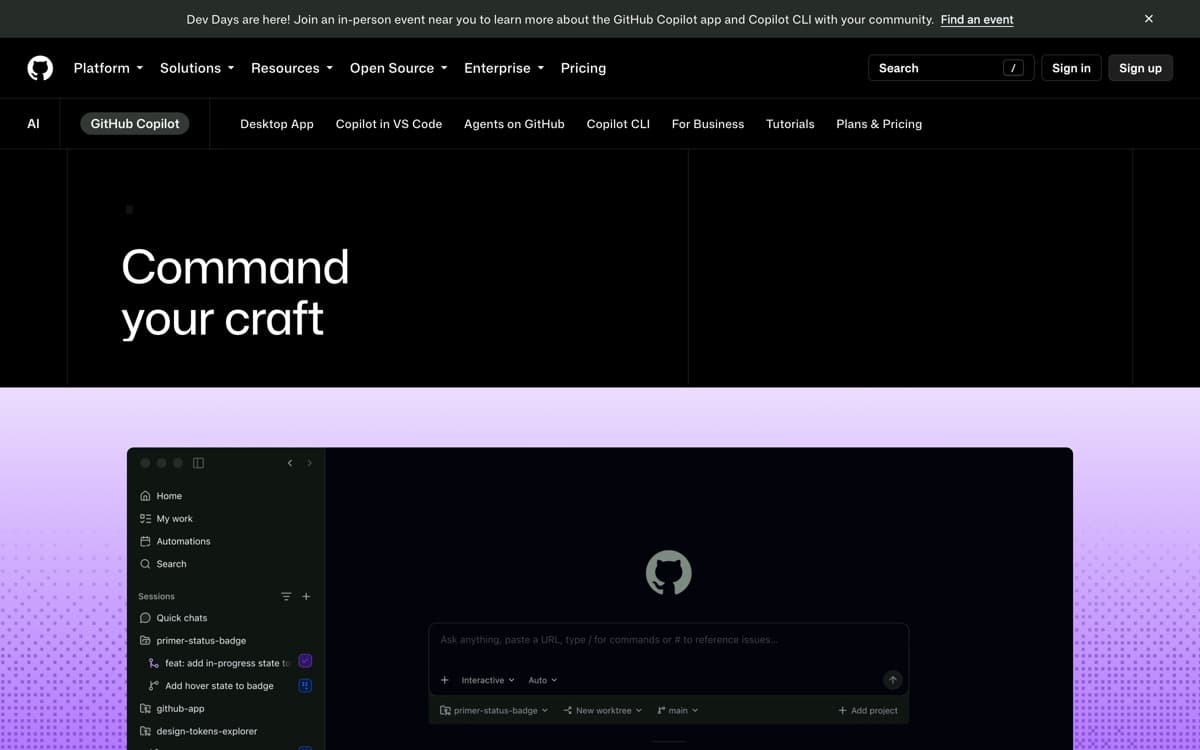Open the Tutorials tab

tap(790, 124)
